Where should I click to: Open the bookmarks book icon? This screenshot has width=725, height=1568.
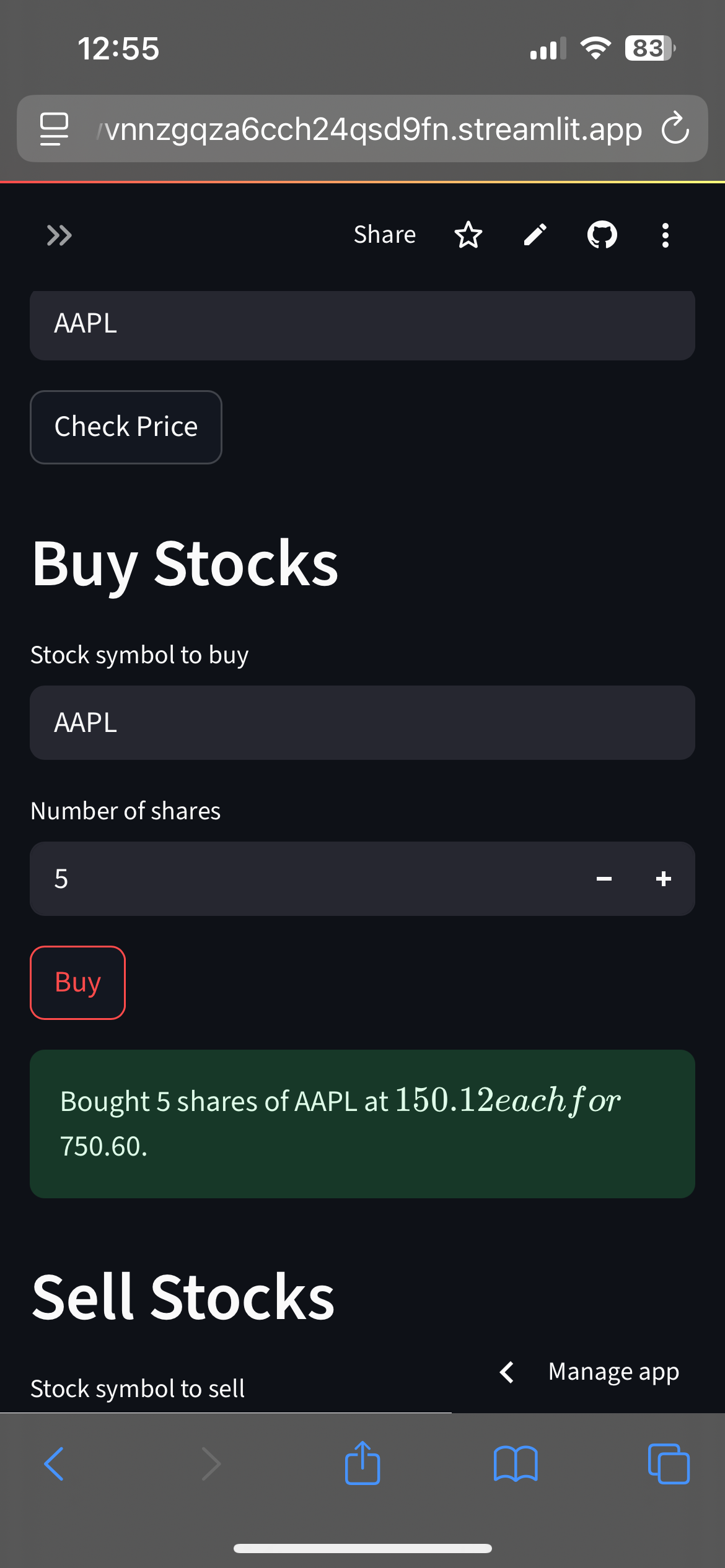click(516, 1464)
